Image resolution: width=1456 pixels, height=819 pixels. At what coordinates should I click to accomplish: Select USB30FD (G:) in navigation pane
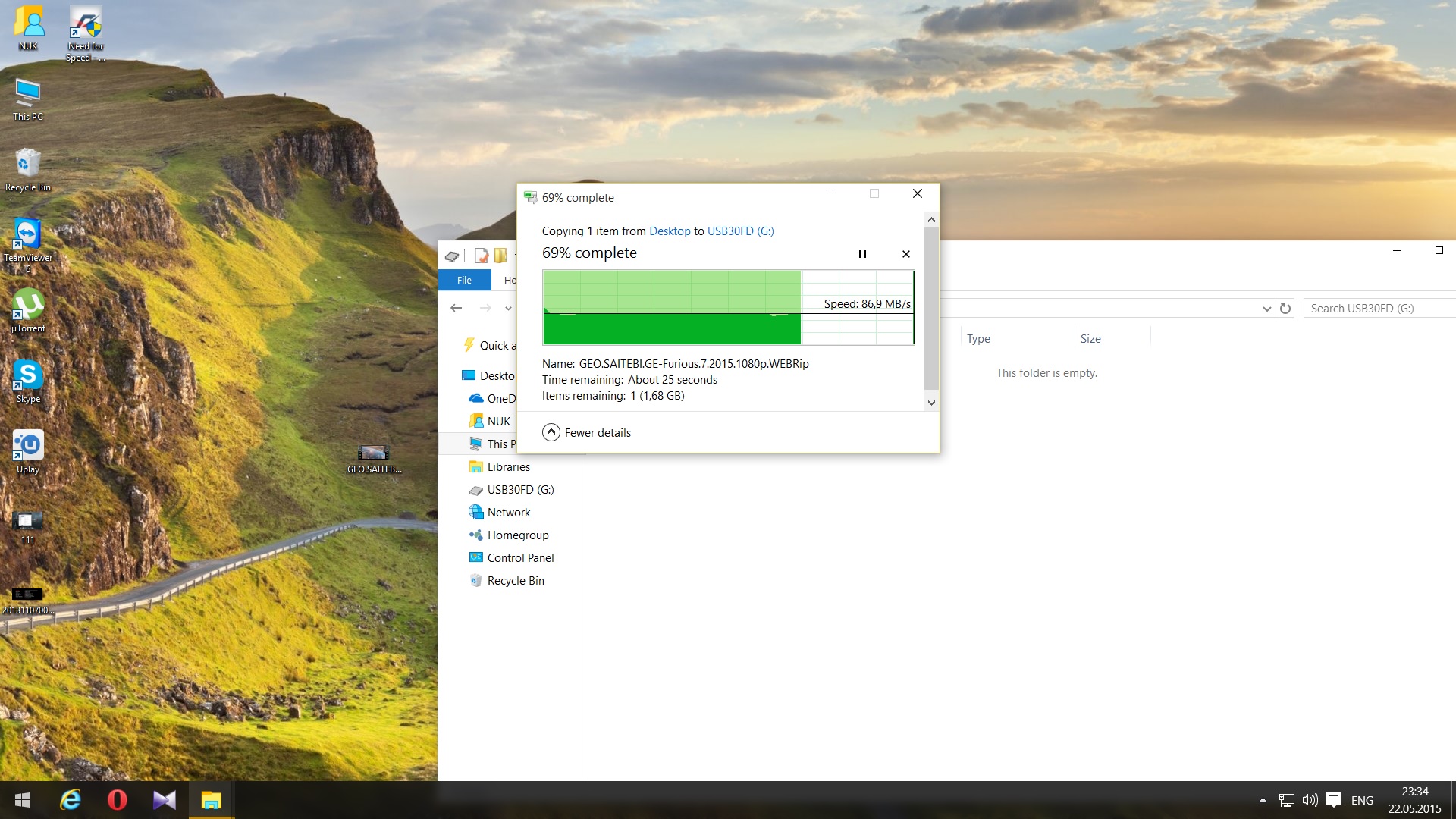(x=519, y=490)
